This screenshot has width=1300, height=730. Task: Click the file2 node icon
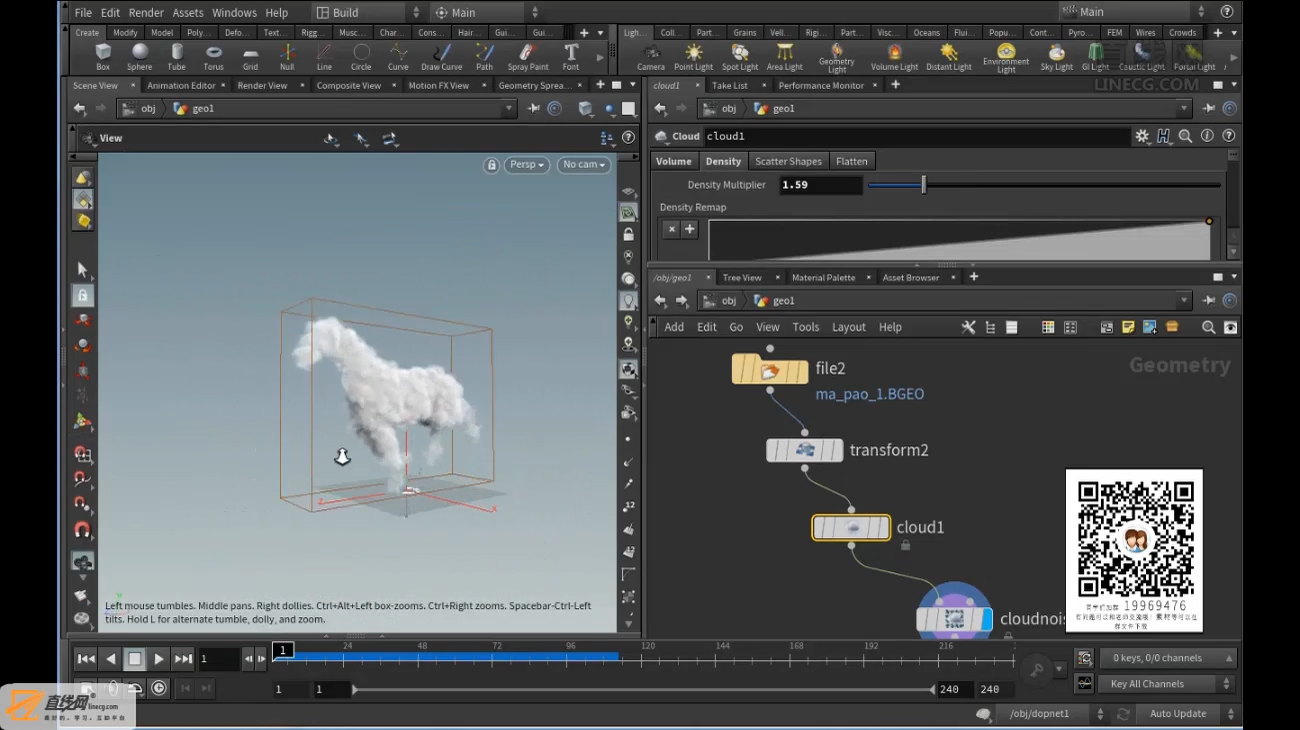770,370
